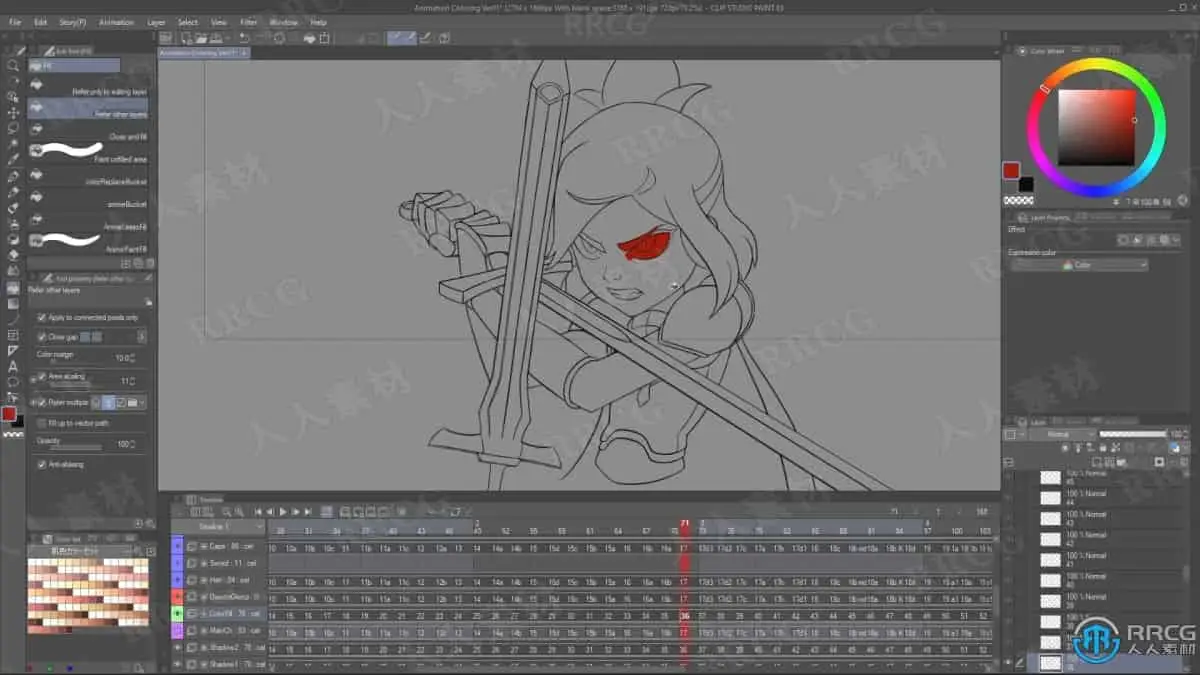Select the Zoom magnifier tool

tap(13, 65)
